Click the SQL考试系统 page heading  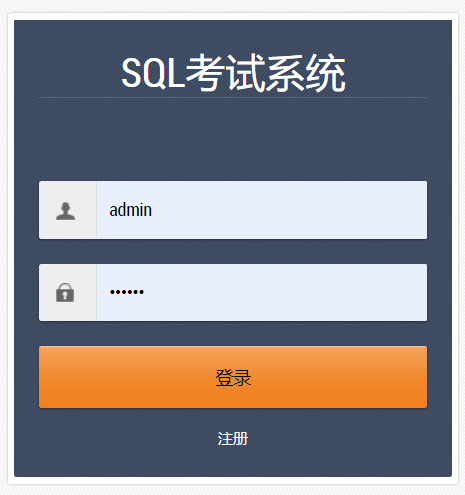(233, 73)
